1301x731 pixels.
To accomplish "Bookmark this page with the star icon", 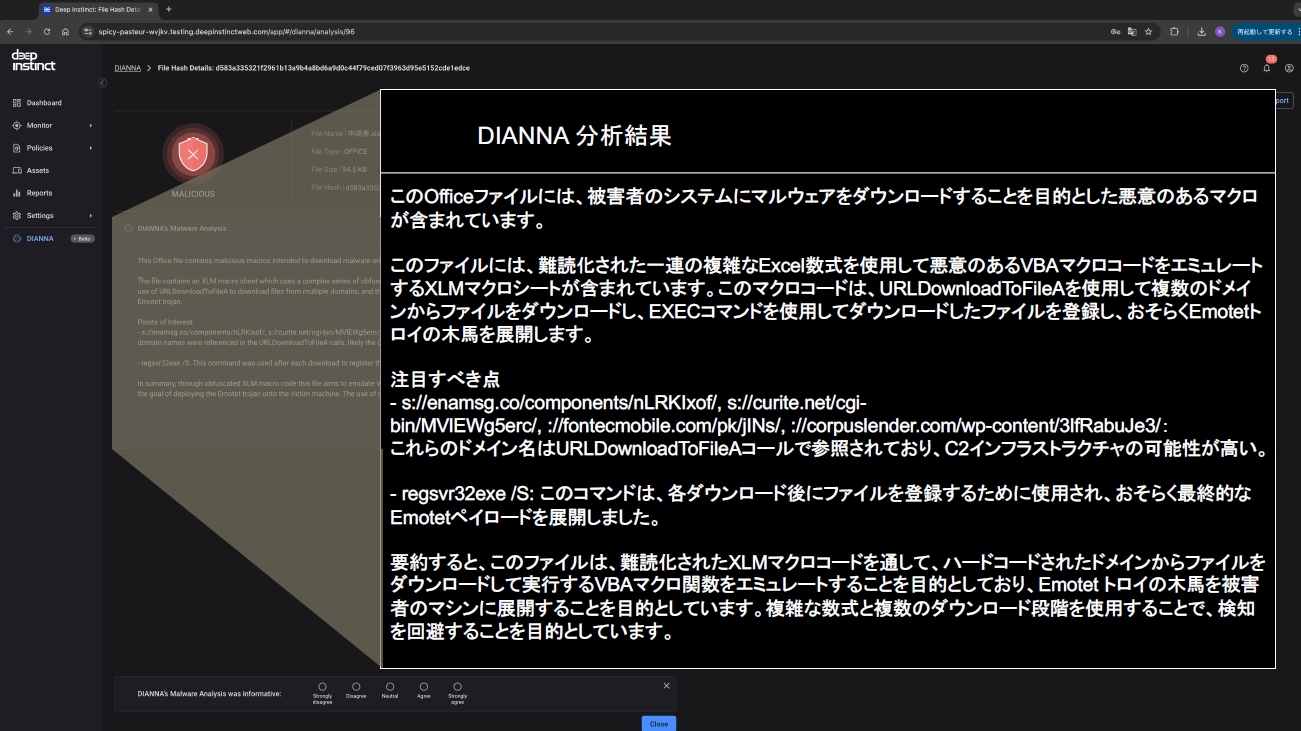I will 1149,31.
